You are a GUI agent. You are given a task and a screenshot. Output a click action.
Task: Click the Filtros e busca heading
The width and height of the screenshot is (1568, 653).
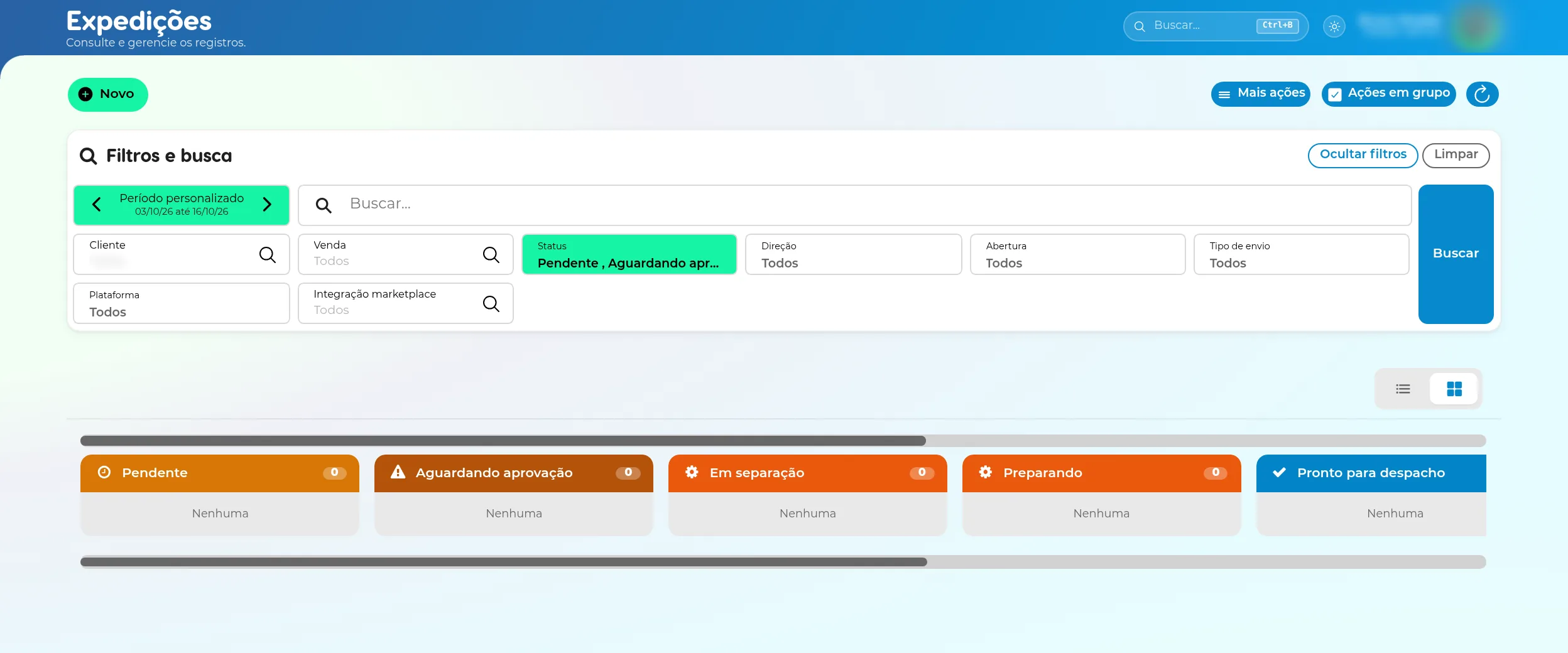[169, 156]
